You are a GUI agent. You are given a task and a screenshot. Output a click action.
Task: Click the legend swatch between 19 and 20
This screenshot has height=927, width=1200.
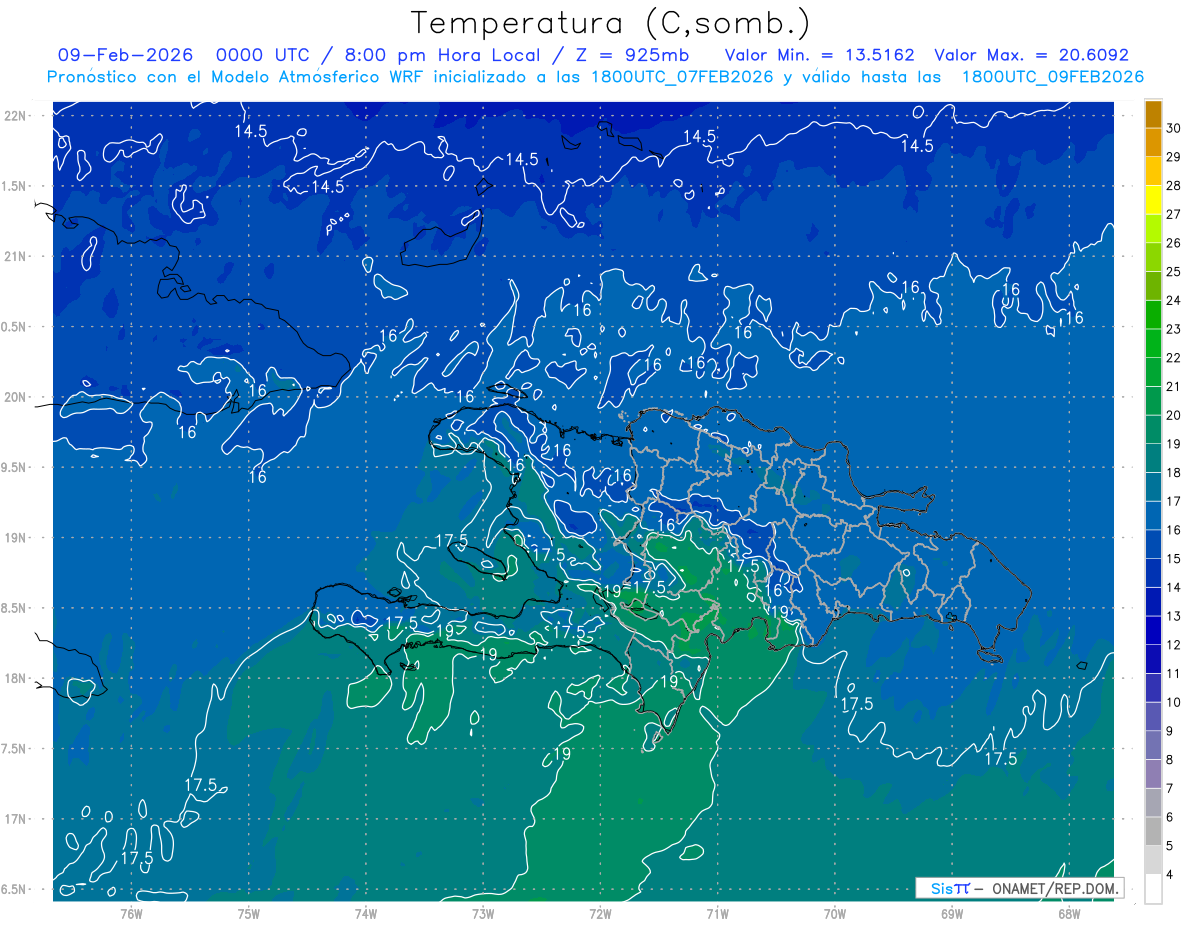(x=1153, y=429)
